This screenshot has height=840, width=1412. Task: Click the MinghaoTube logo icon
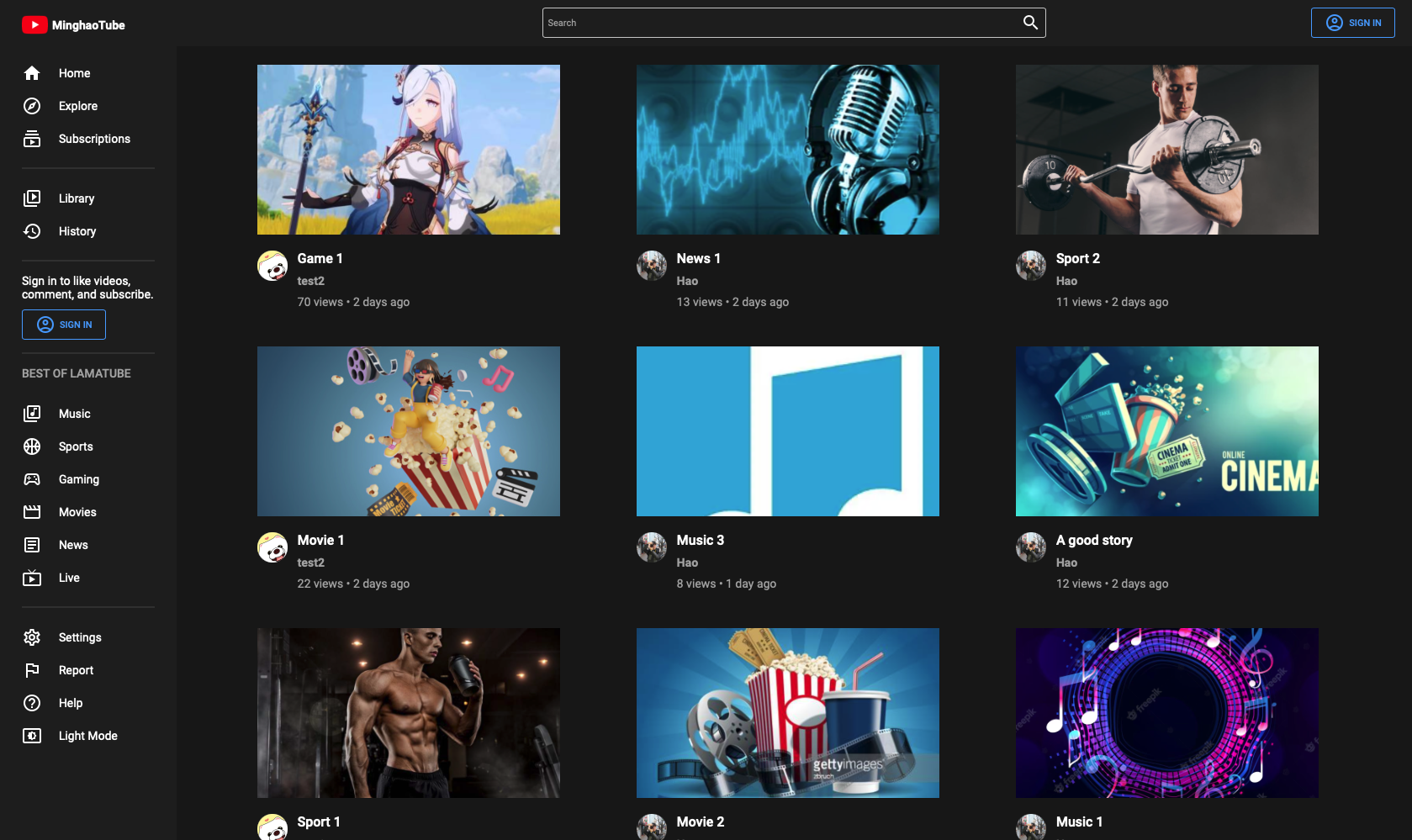34,25
